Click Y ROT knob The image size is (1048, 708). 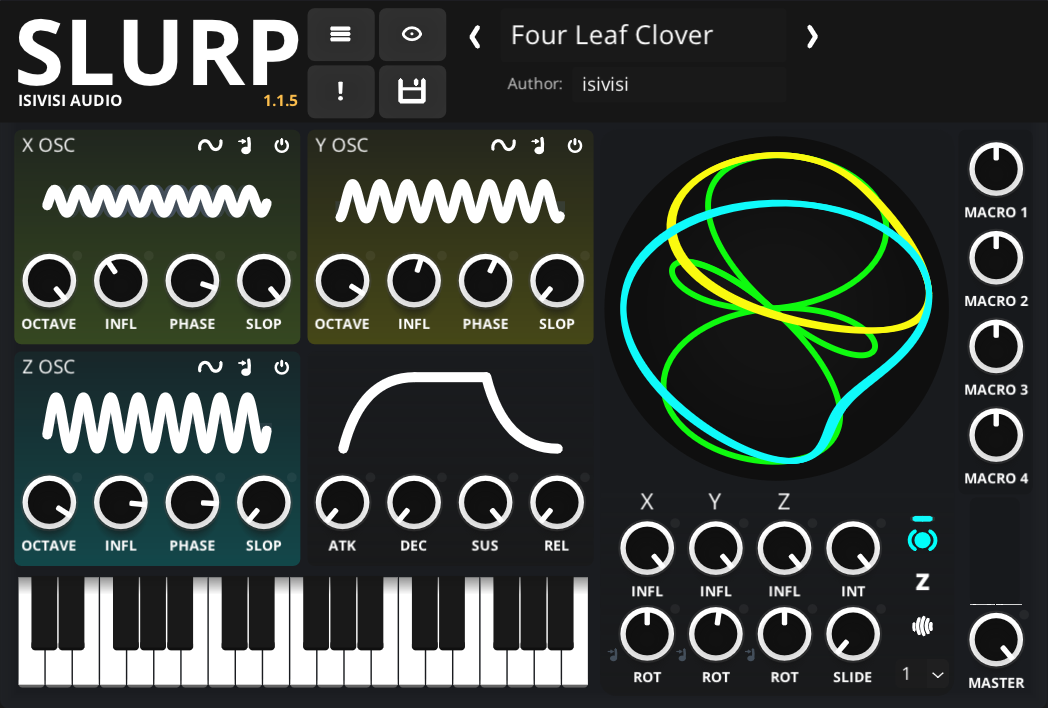(x=716, y=634)
